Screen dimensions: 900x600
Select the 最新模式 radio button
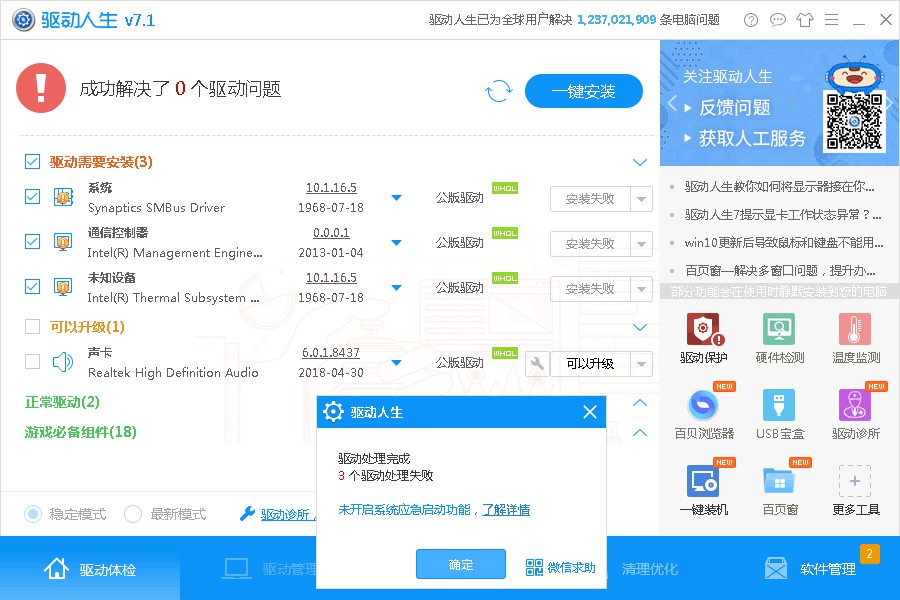133,514
